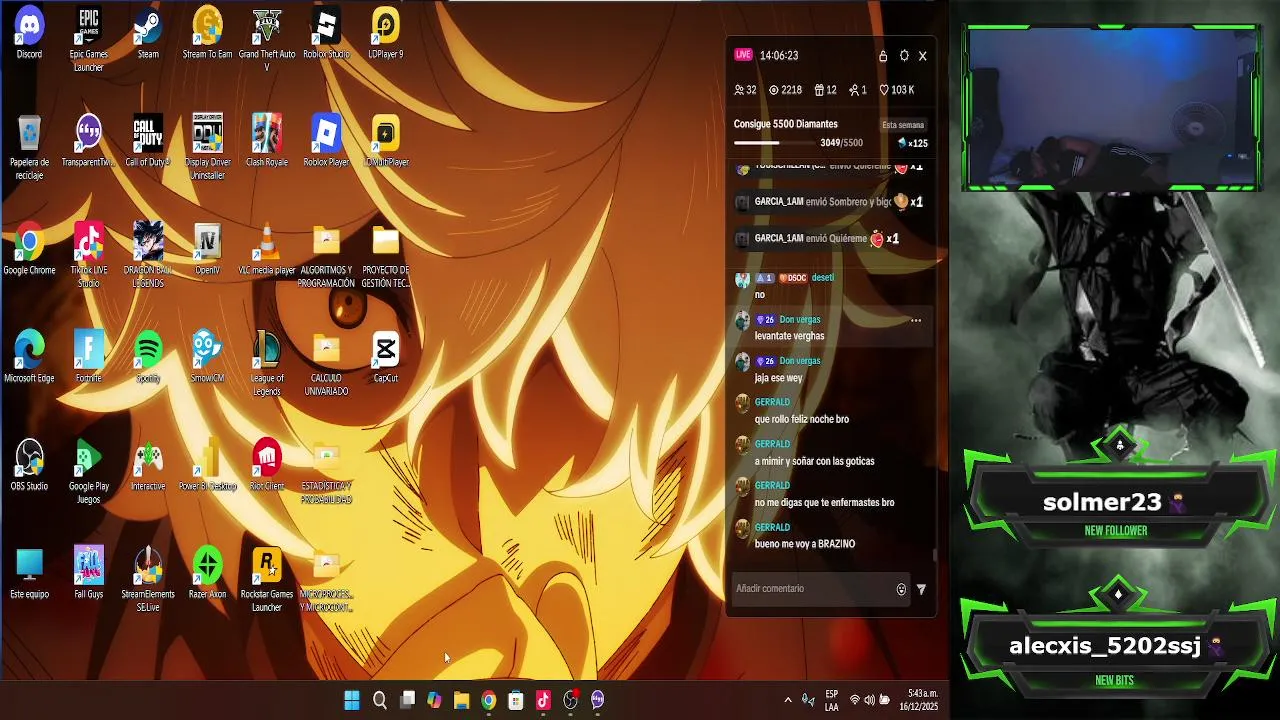Open taskbar Search
This screenshot has height=720, width=1280.
coord(380,700)
